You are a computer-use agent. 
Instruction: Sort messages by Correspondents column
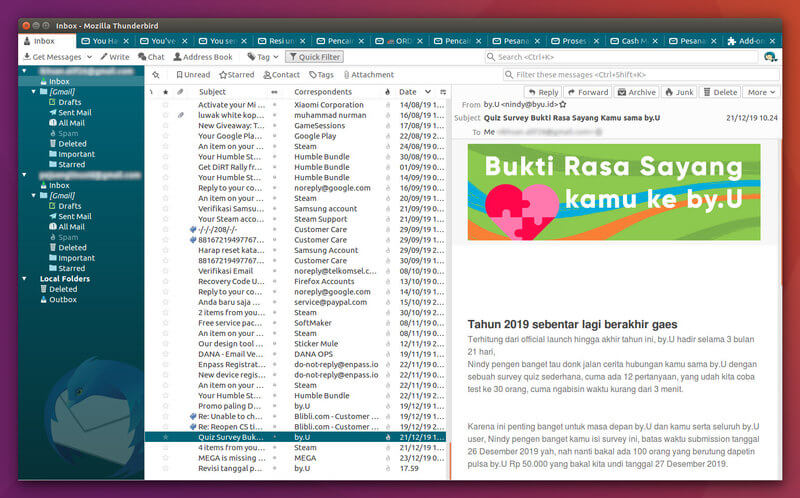323,92
